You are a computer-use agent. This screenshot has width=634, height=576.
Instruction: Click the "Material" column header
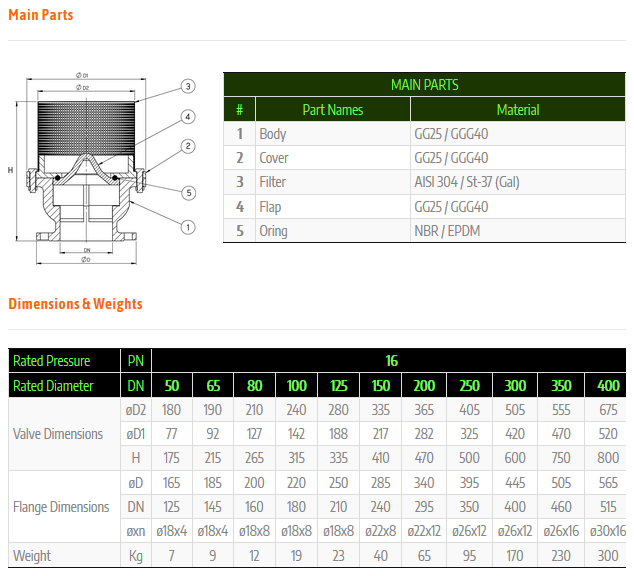(517, 110)
